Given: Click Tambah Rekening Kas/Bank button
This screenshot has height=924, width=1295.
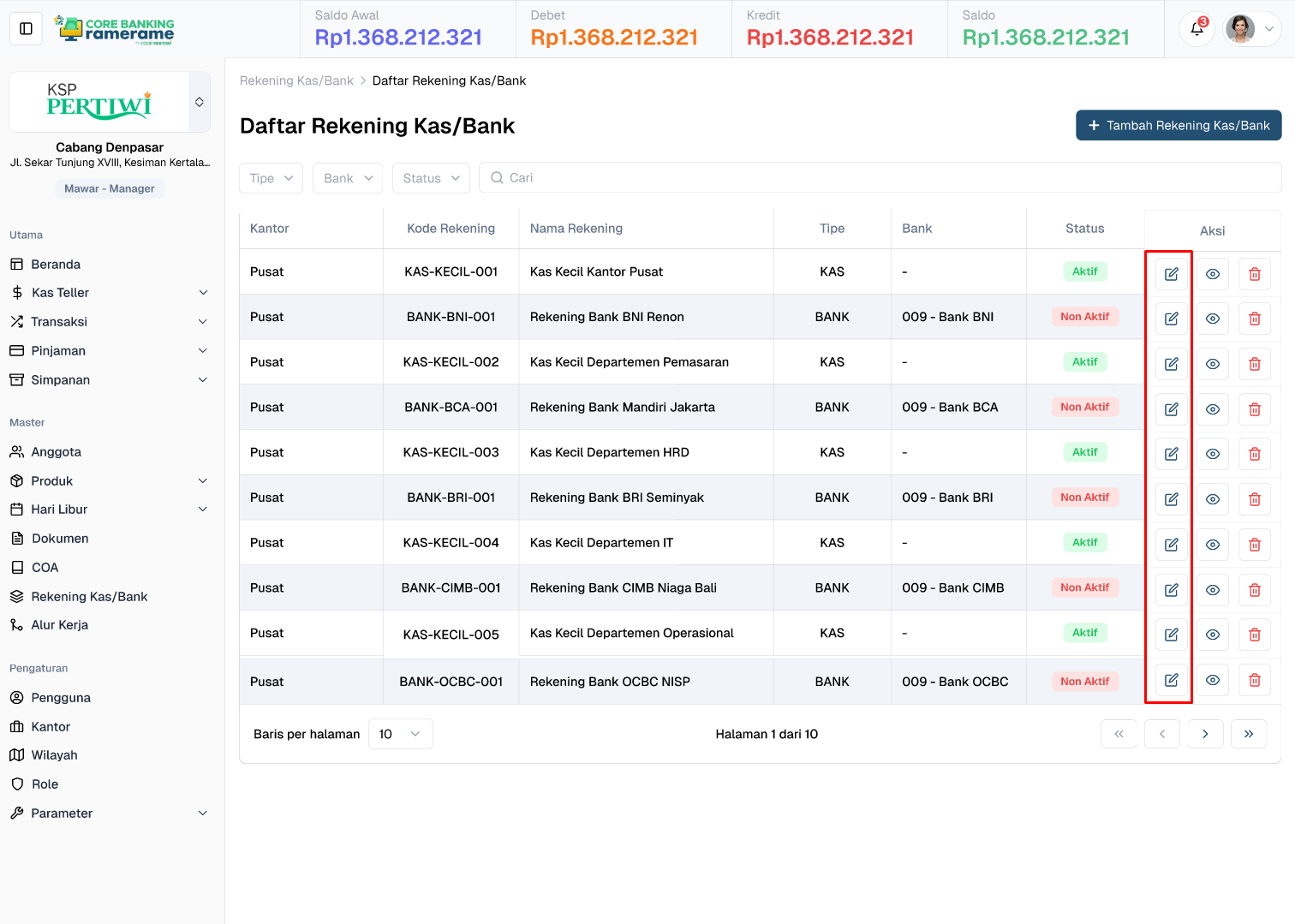Looking at the screenshot, I should coord(1179,125).
